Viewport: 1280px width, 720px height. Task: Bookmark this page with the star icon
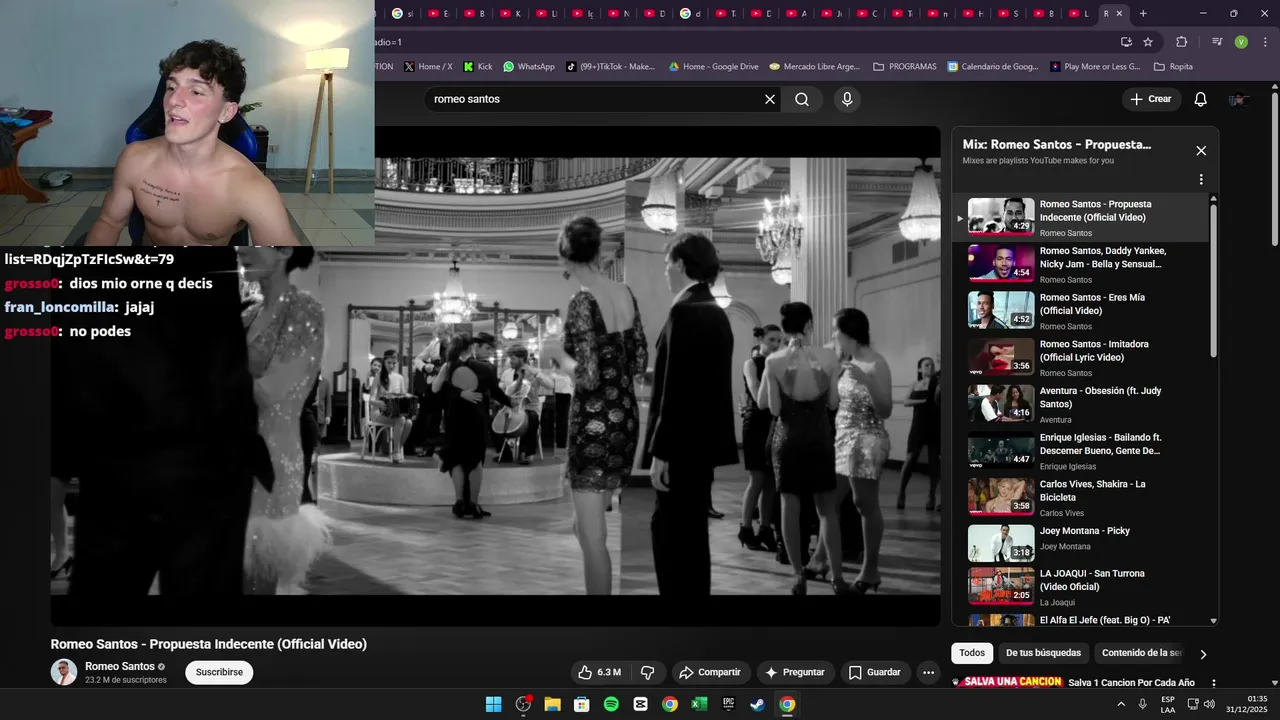pyautogui.click(x=1148, y=42)
